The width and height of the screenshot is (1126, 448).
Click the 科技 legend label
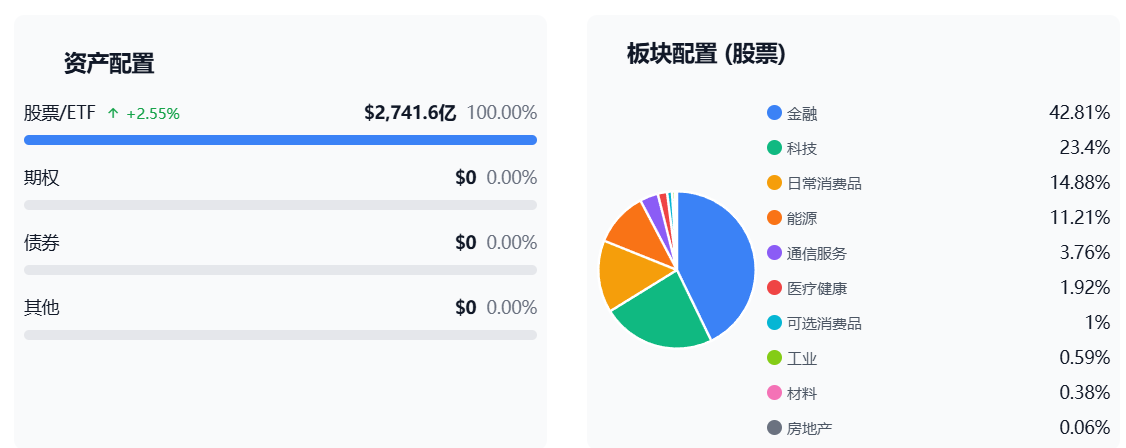pos(802,149)
